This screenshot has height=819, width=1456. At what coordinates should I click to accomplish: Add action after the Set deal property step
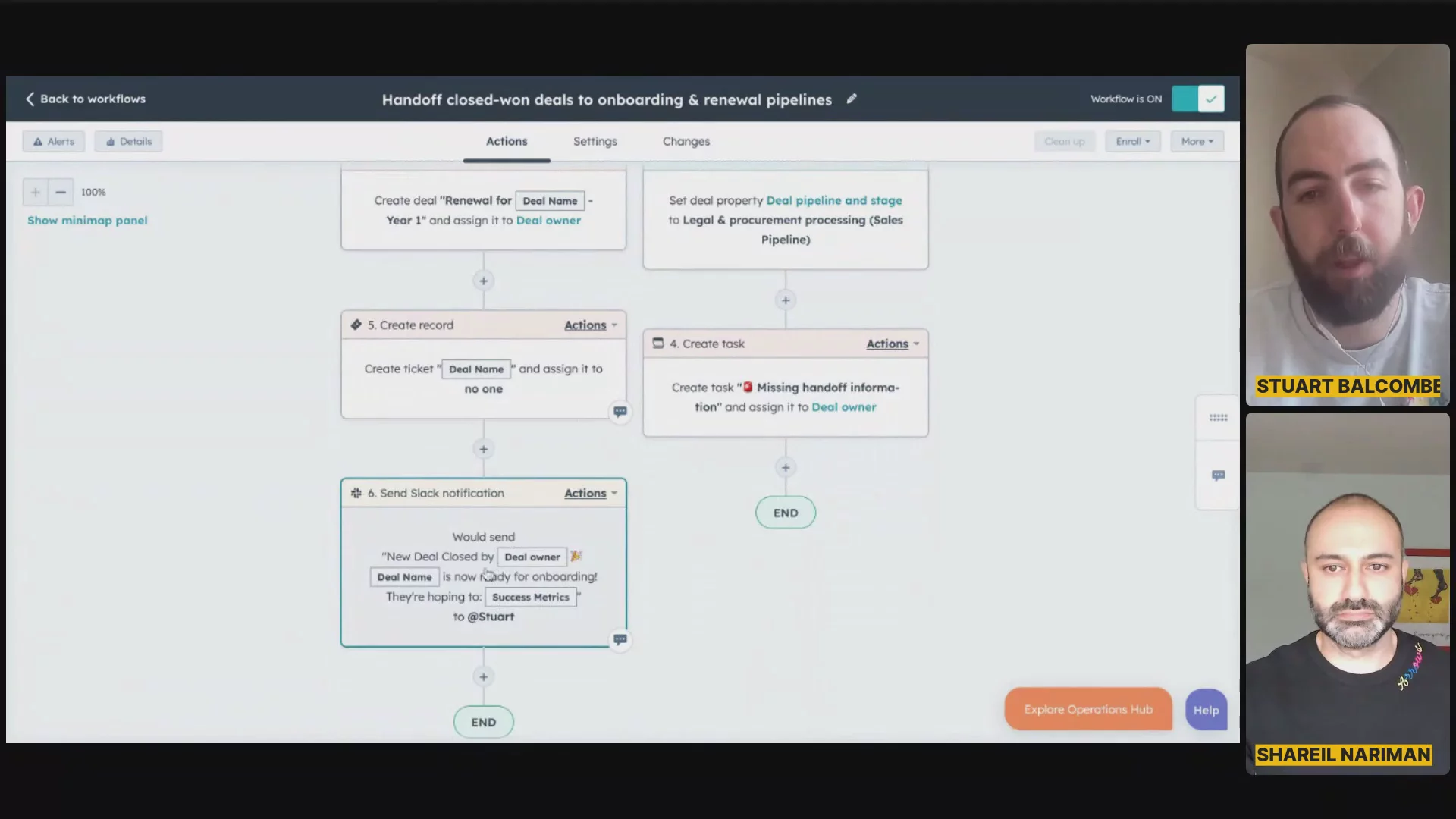tap(786, 300)
